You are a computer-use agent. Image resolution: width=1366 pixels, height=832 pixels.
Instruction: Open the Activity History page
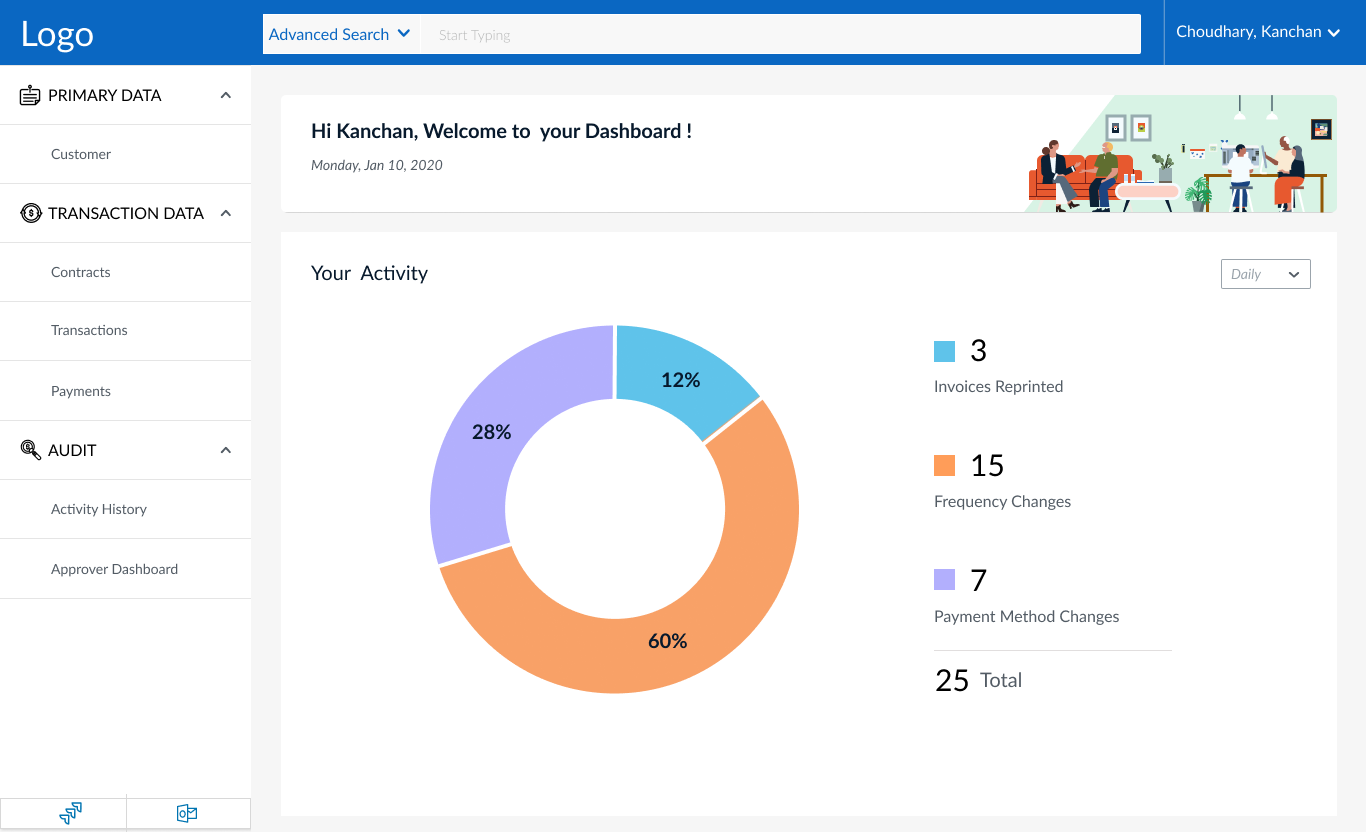point(99,509)
